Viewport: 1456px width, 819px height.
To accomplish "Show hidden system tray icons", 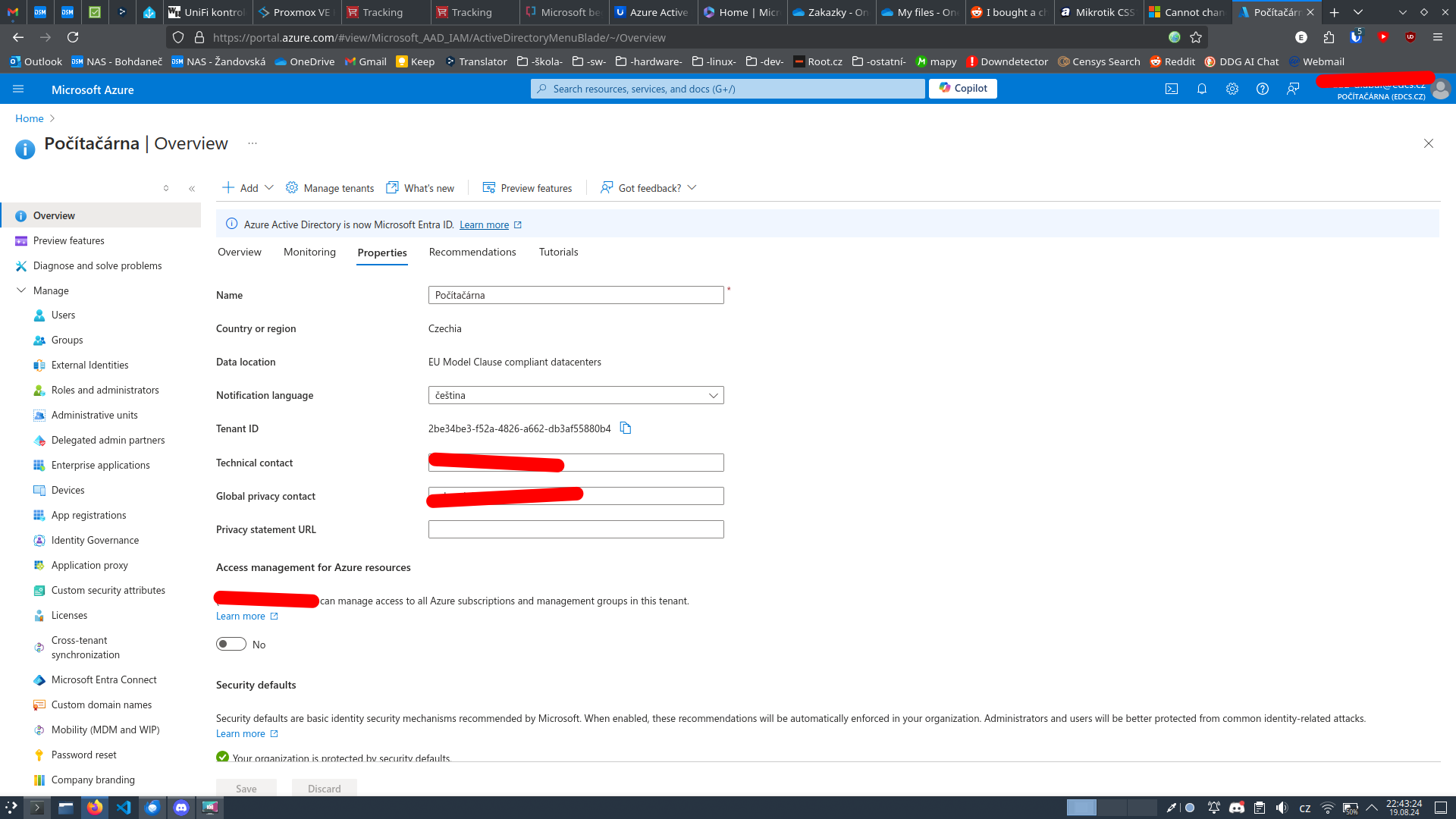I will click(x=1372, y=808).
